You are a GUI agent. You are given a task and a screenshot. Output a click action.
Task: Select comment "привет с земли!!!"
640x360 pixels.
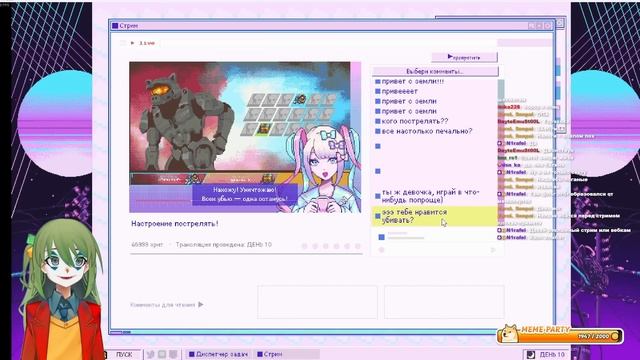pyautogui.click(x=413, y=81)
